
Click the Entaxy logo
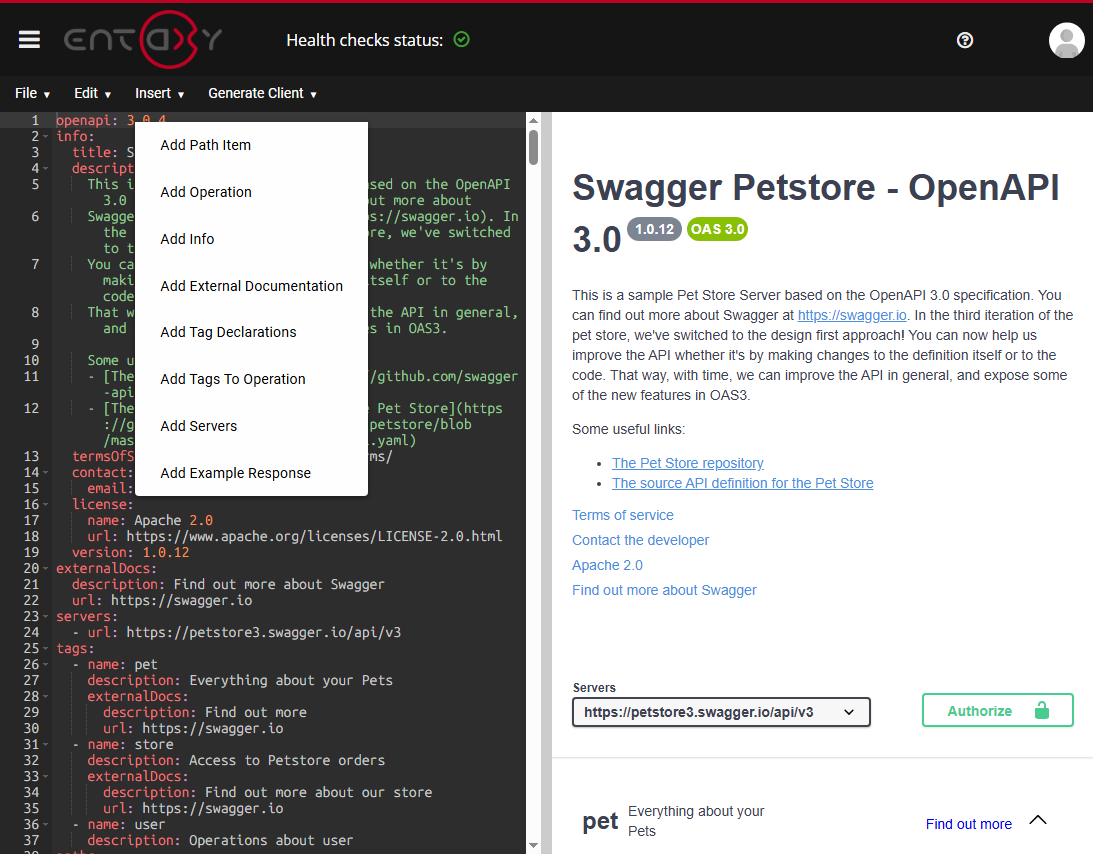(143, 40)
